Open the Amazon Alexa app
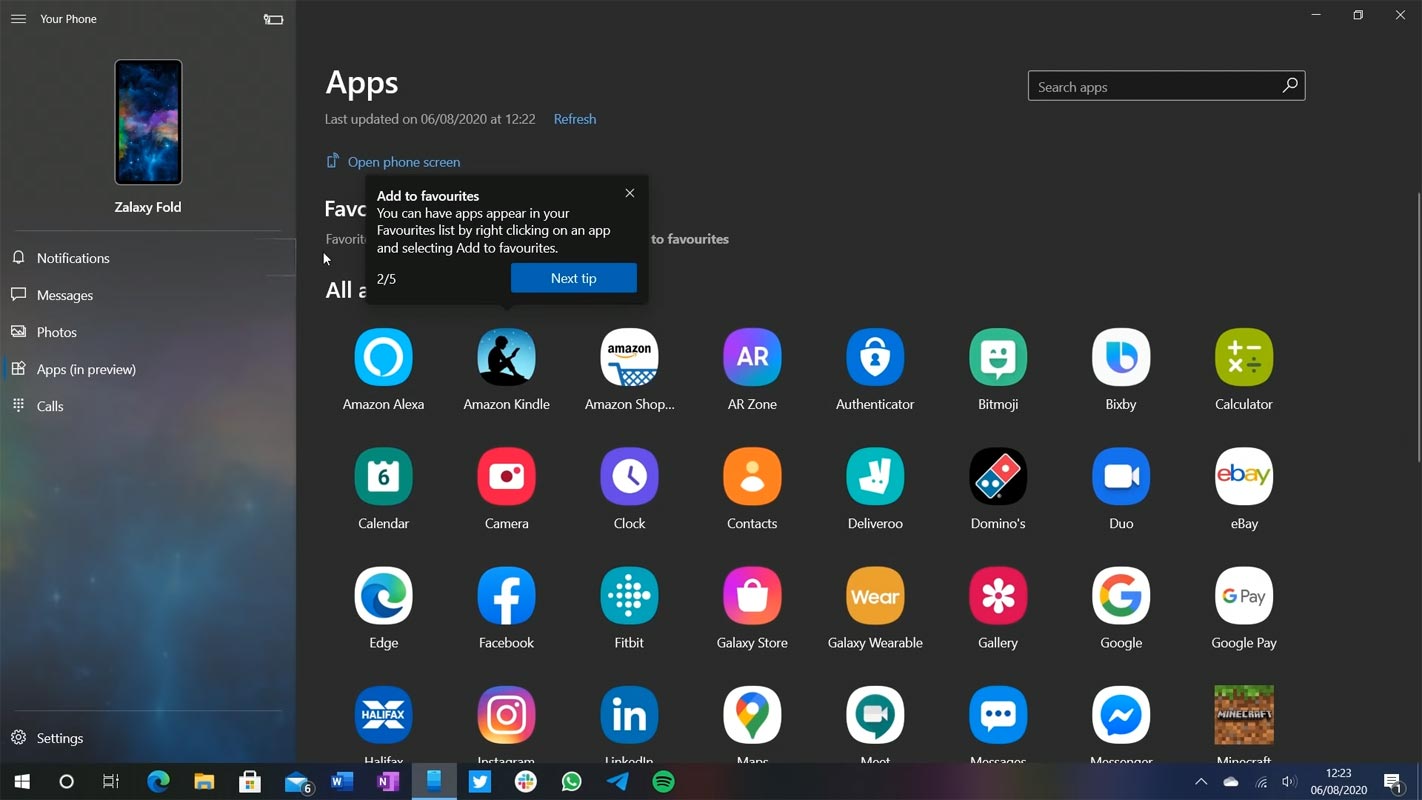This screenshot has width=1422, height=800. pyautogui.click(x=384, y=358)
